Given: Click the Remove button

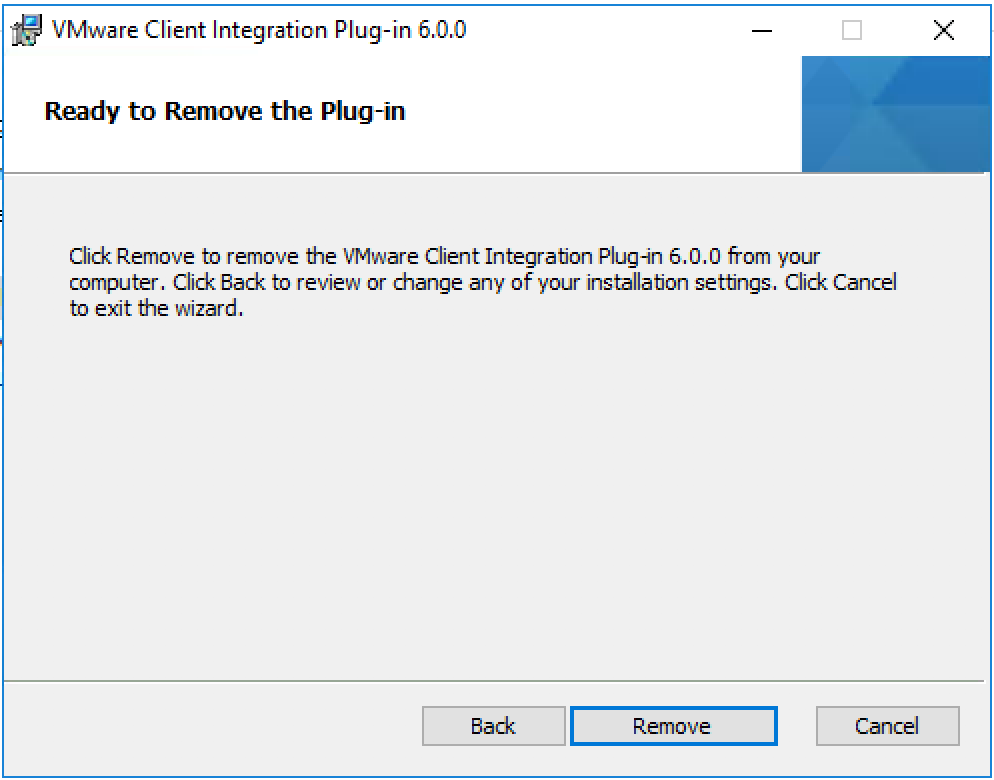Looking at the screenshot, I should 673,725.
